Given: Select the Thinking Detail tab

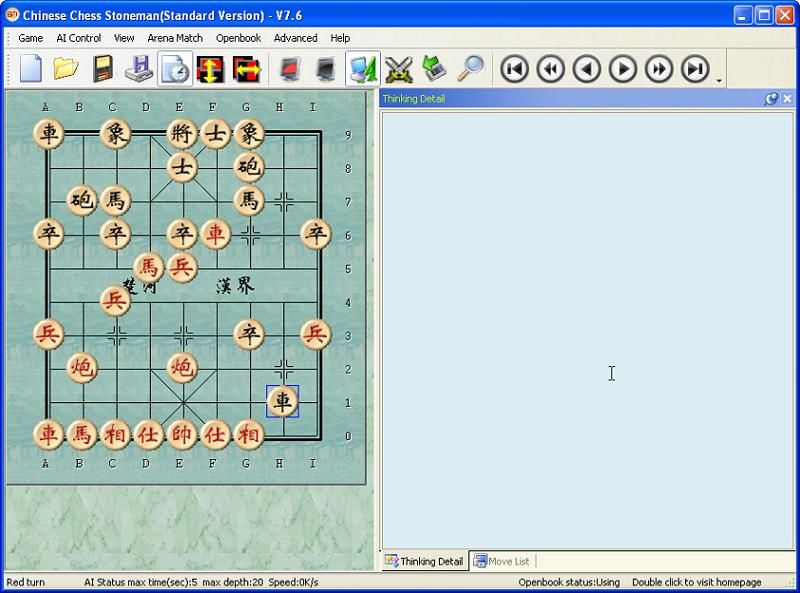Looking at the screenshot, I should tap(425, 561).
